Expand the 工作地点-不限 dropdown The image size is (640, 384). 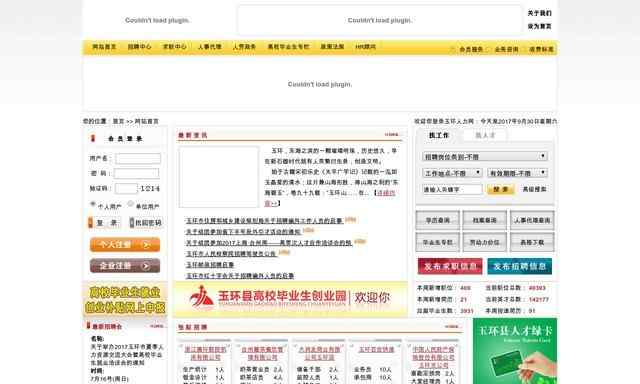click(452, 173)
